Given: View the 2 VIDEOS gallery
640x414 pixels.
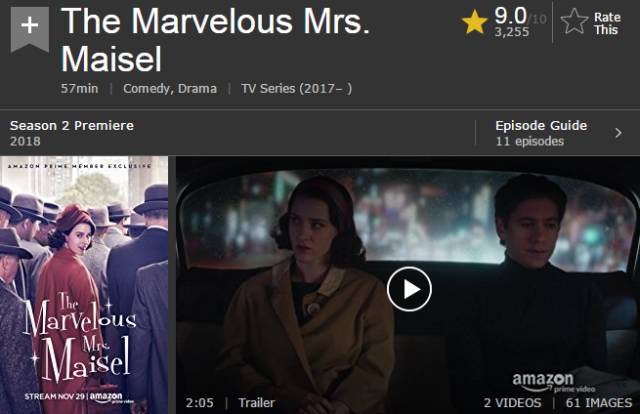Looking at the screenshot, I should click(512, 403).
